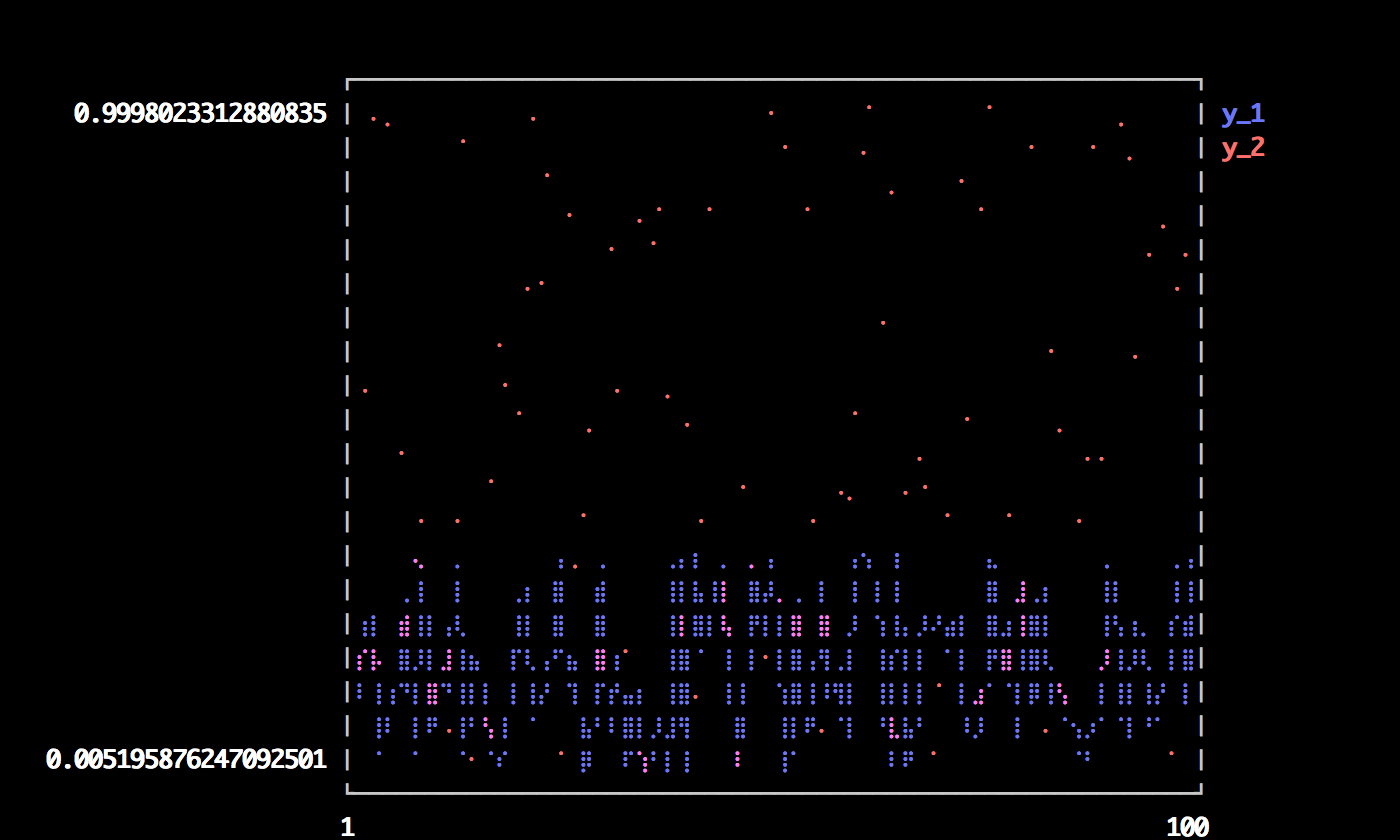
Task: Click the bottom-right corner of the plot frame
Action: coord(1201,793)
